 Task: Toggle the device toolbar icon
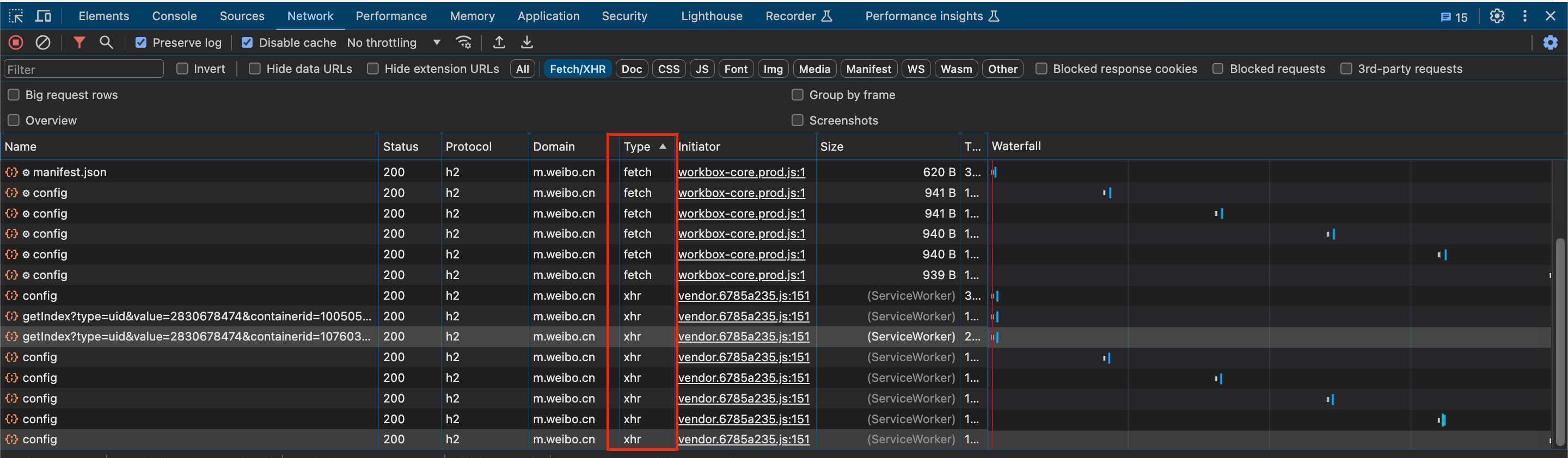pyautogui.click(x=43, y=16)
